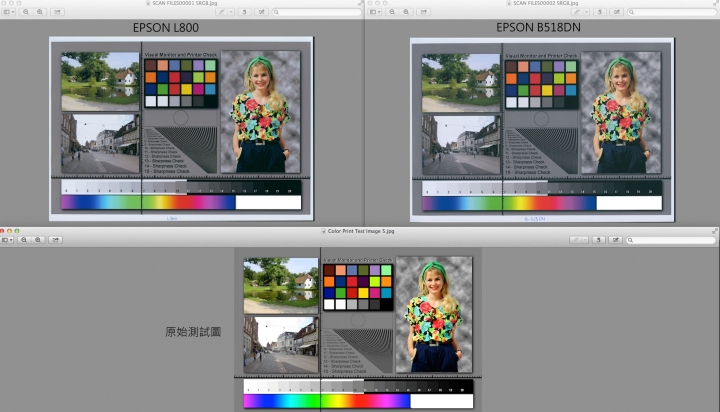Click the SCAN FILES00001 SRGB.jpg window title
Screen dimensions: 720x412
click(185, 3)
